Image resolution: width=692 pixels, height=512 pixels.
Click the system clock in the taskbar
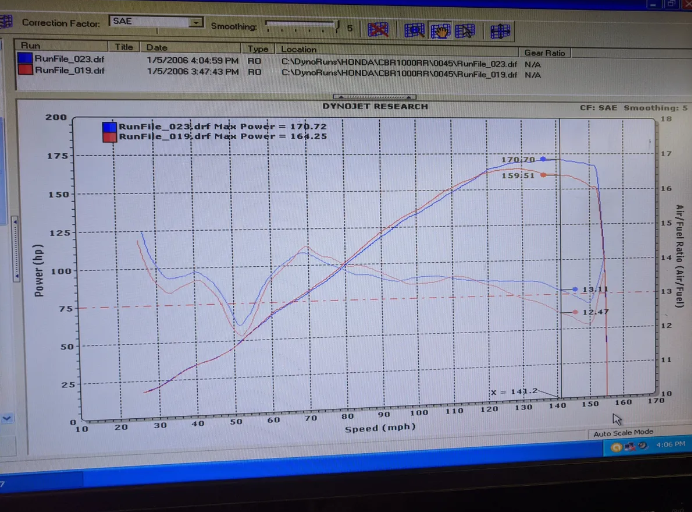670,444
